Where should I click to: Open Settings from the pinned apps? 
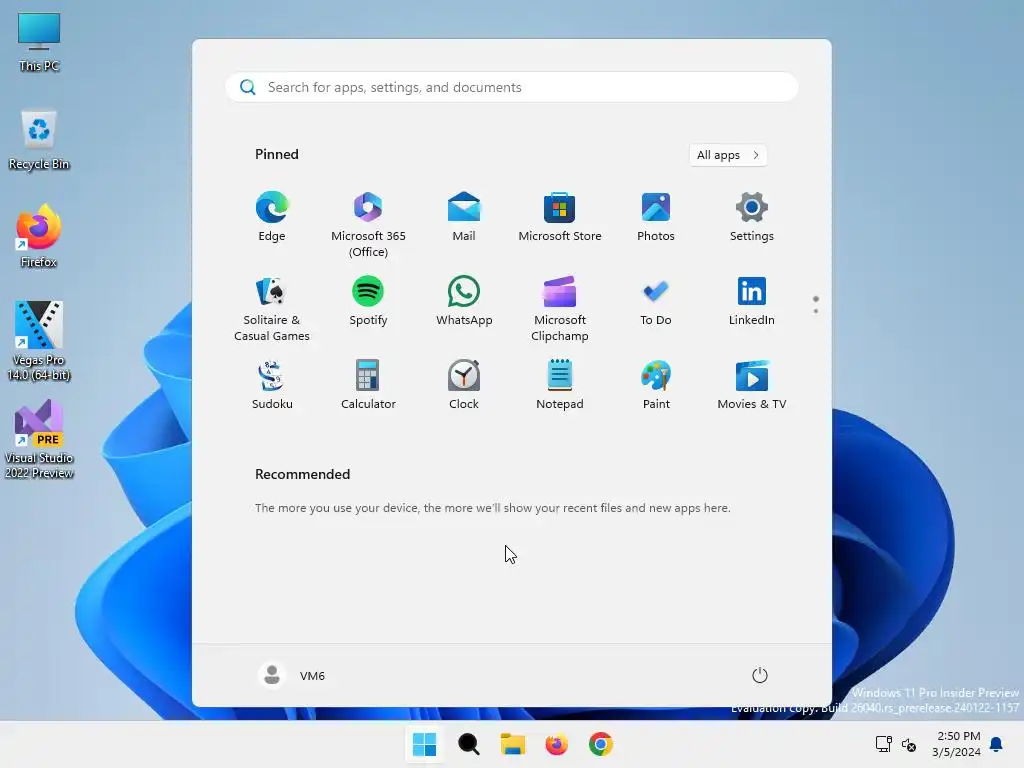(752, 218)
